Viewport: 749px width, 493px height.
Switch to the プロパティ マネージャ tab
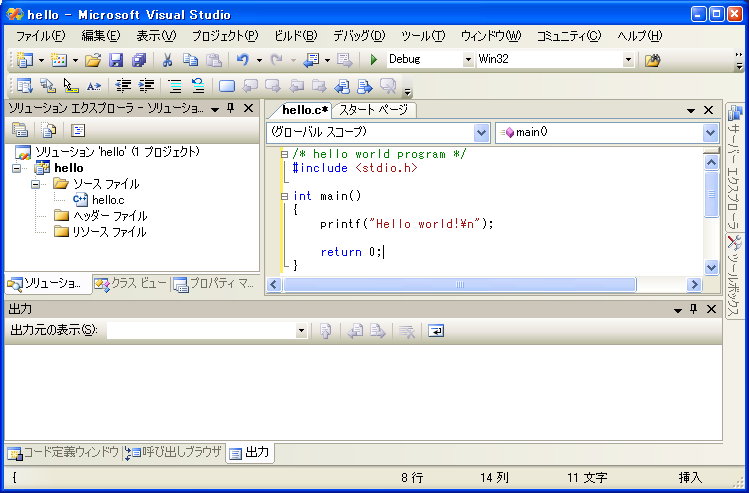[214, 284]
